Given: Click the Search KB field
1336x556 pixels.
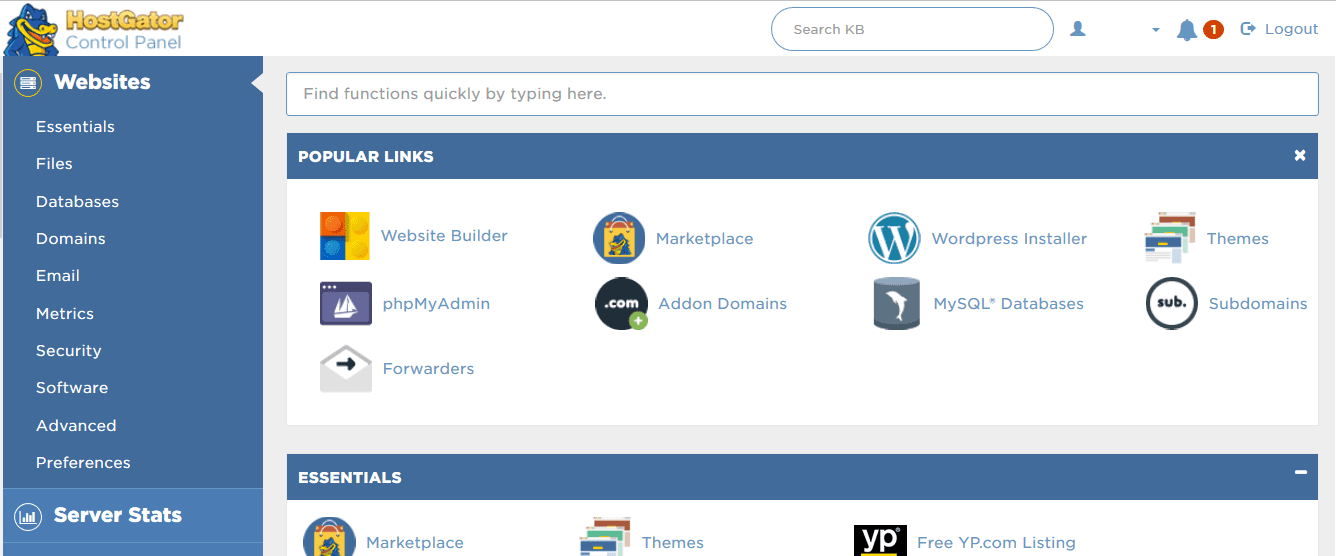Looking at the screenshot, I should point(911,29).
